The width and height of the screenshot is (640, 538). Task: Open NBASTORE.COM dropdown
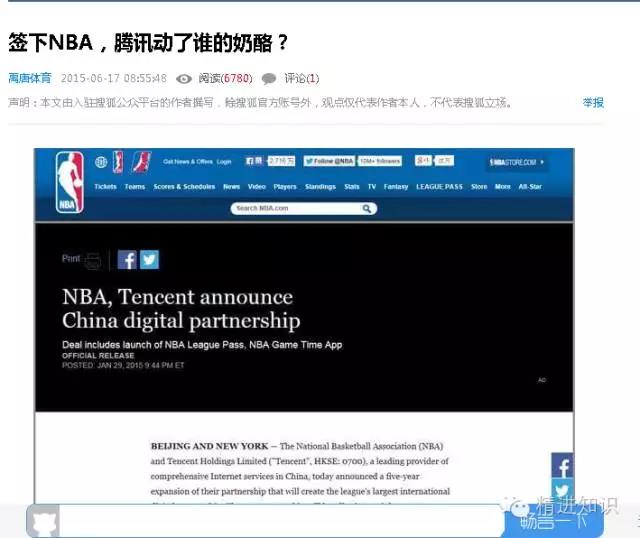coord(516,162)
